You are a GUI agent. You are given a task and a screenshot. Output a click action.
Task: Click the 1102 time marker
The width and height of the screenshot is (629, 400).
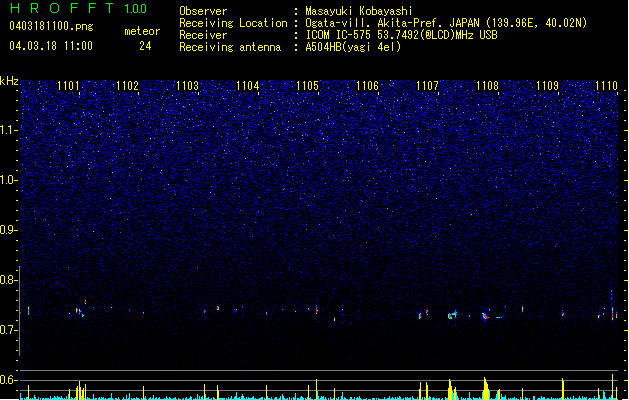click(x=128, y=86)
